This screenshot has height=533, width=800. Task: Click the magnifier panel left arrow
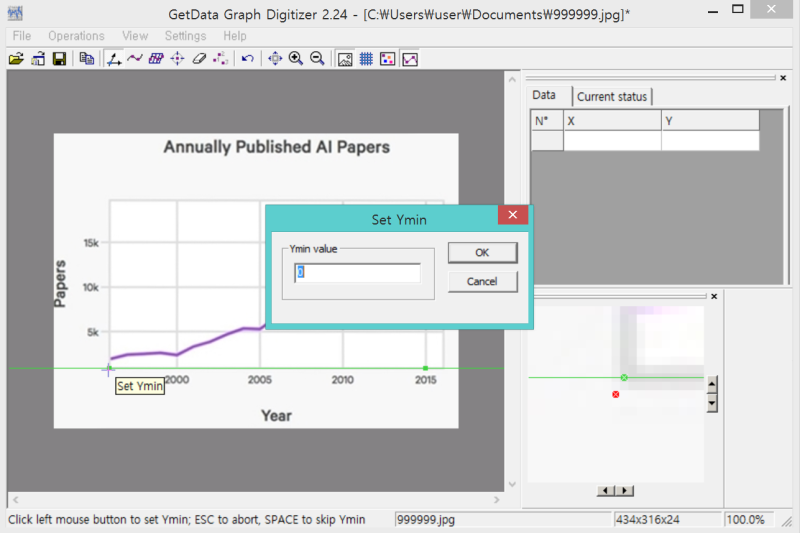pyautogui.click(x=606, y=491)
